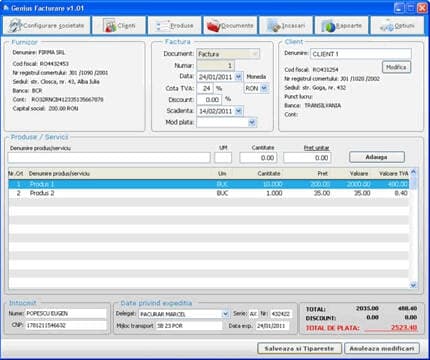Open the Scadenta date picker arrow
The width and height of the screenshot is (430, 360).
pyautogui.click(x=239, y=111)
